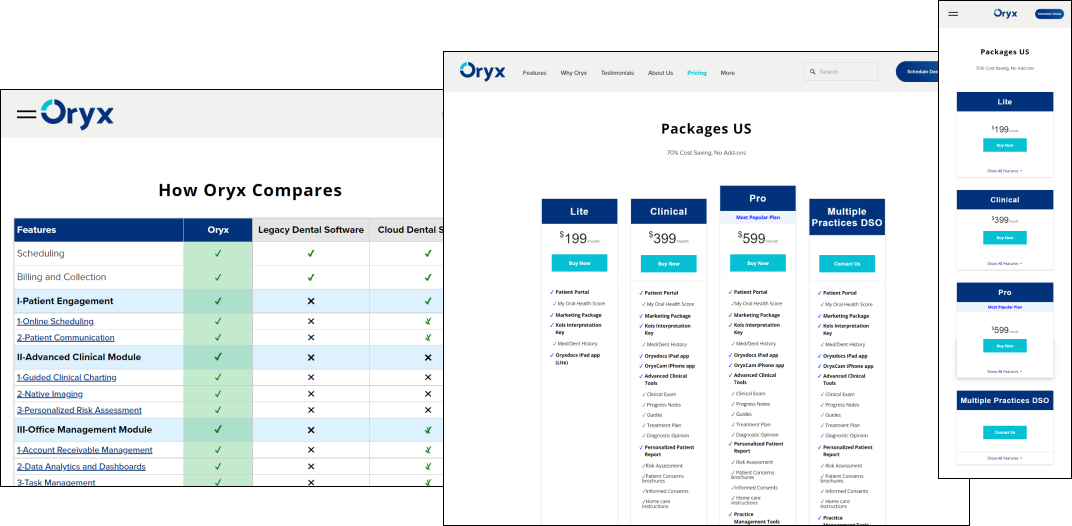Image resolution: width=1072 pixels, height=526 pixels.
Task: Click the Clinical plan header on the desktop page
Action: [669, 211]
